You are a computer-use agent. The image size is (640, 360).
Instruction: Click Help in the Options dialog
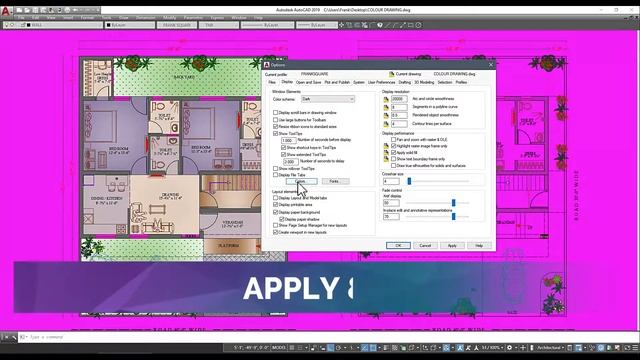[x=479, y=246]
